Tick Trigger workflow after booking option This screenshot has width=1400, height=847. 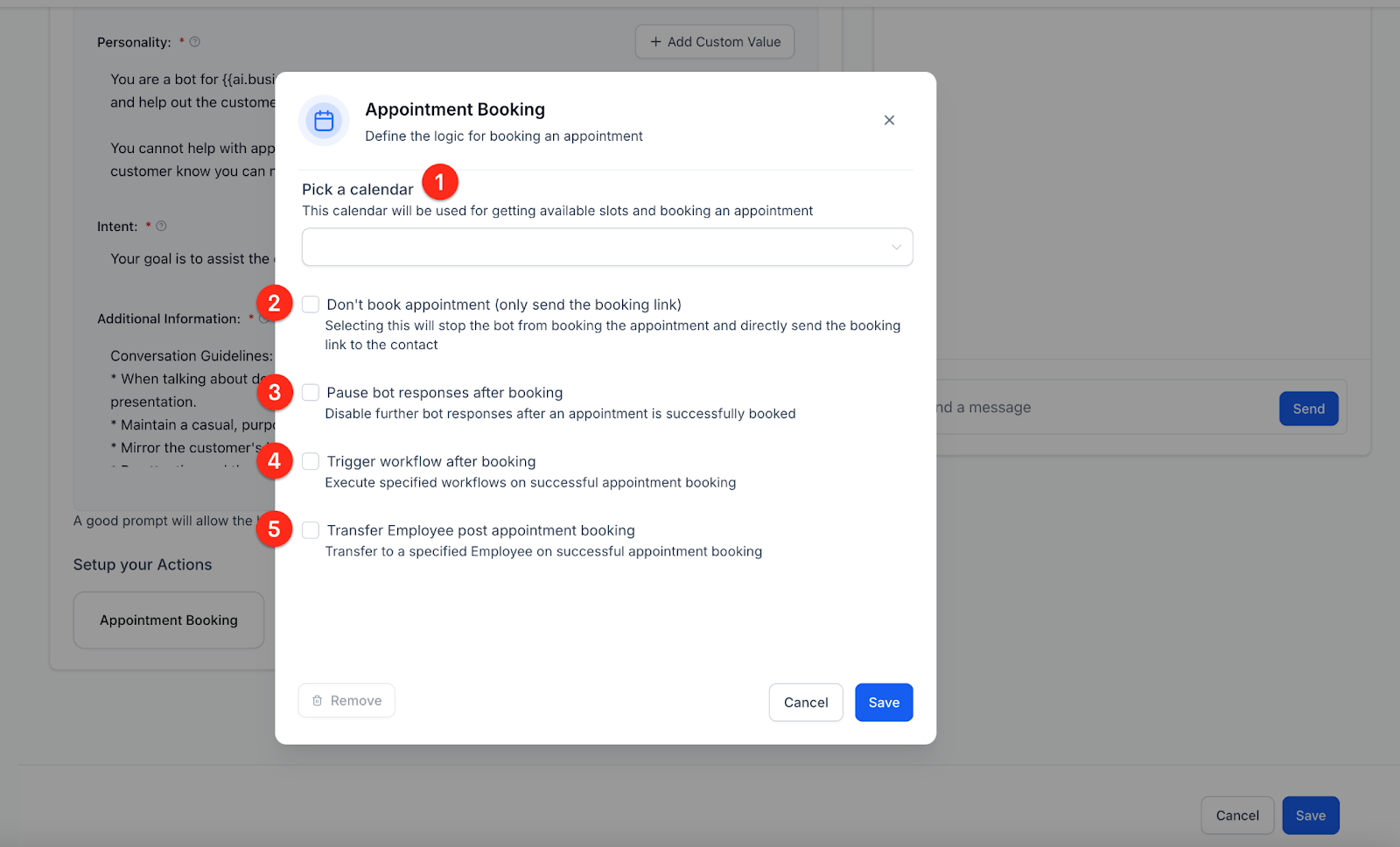coord(311,461)
